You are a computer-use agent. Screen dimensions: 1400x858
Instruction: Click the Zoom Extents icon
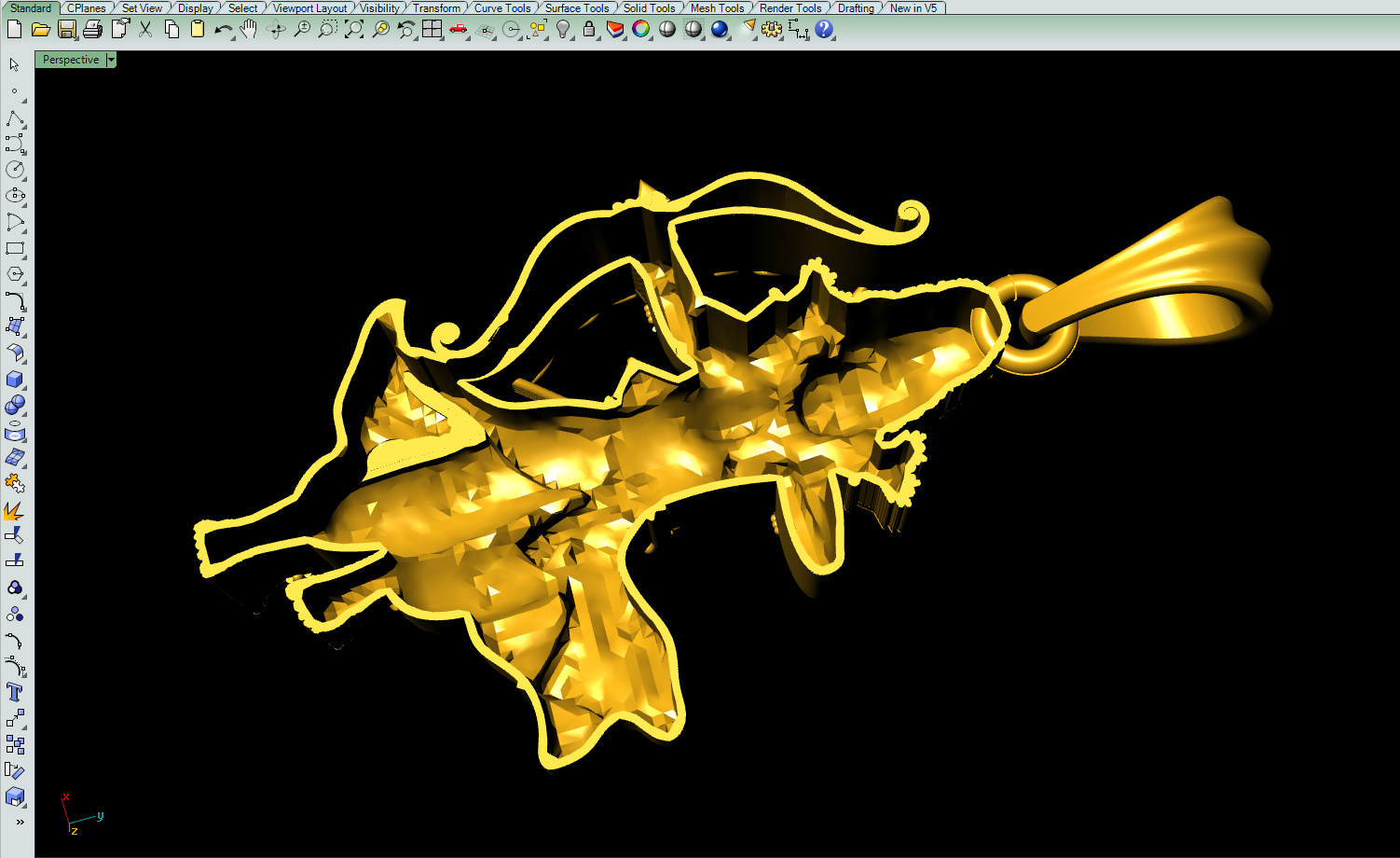point(354,30)
